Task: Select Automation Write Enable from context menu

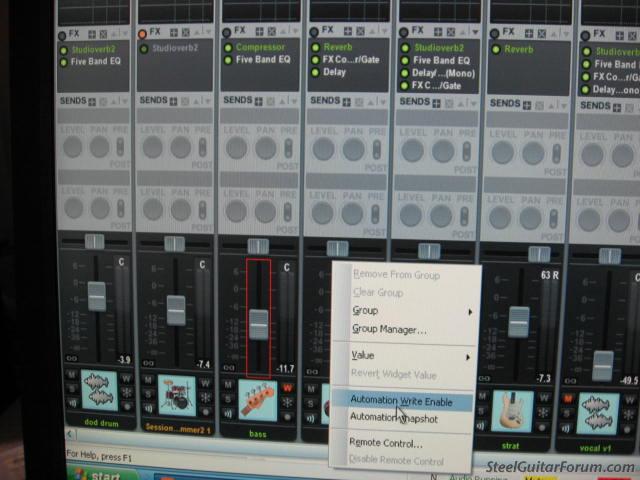Action: (x=401, y=401)
